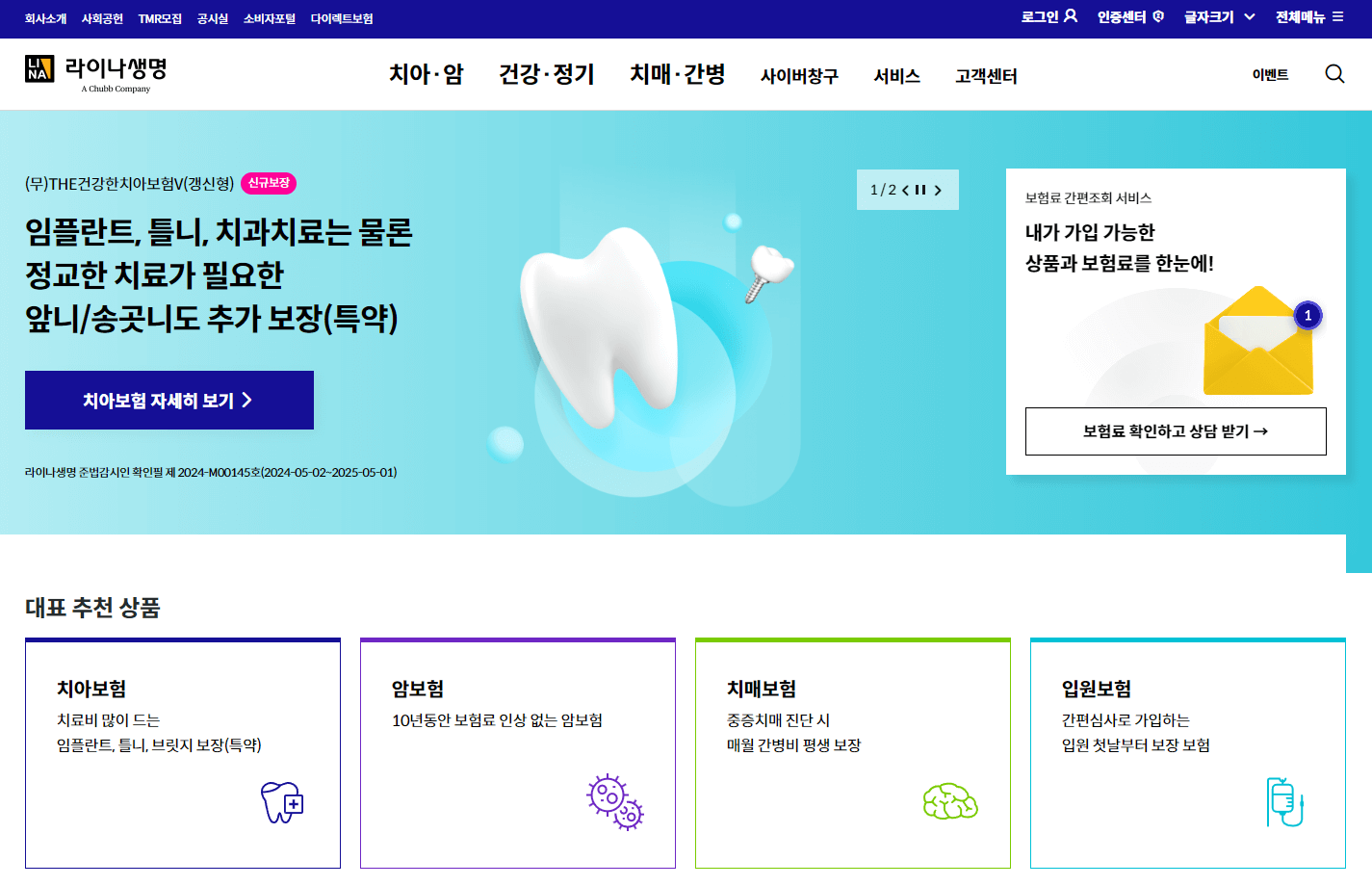Click 보험료 간편조회 서비스 text
Screen dimensions: 1372x886
click(x=1088, y=198)
